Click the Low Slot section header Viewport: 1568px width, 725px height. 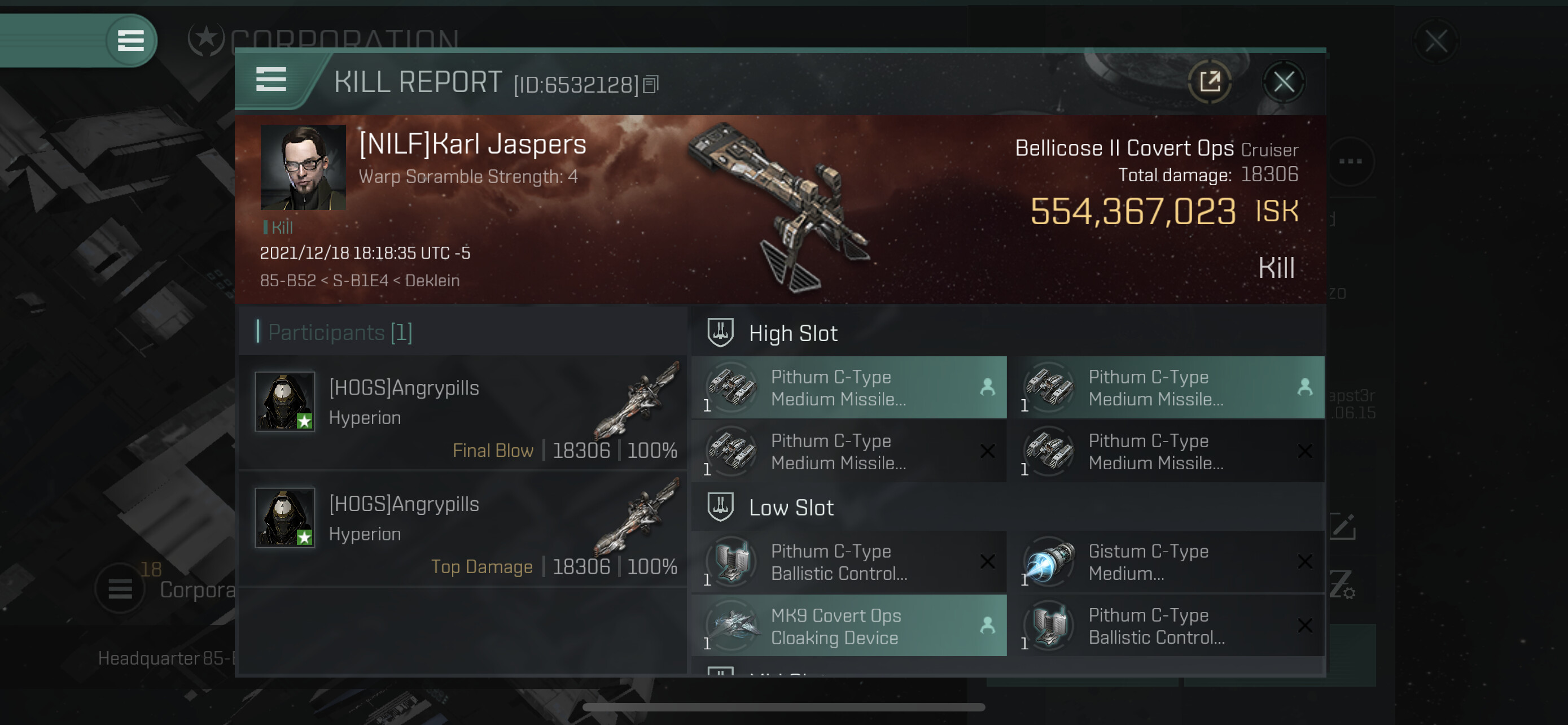click(791, 508)
